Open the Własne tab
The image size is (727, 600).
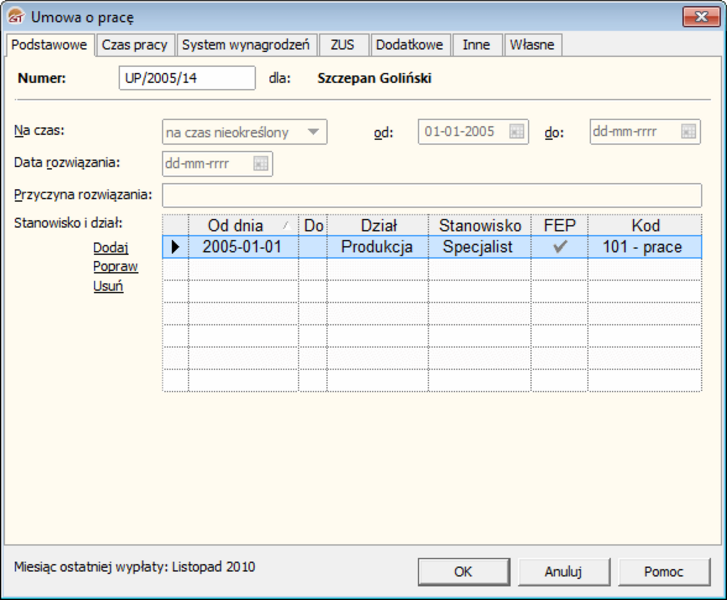coord(531,45)
